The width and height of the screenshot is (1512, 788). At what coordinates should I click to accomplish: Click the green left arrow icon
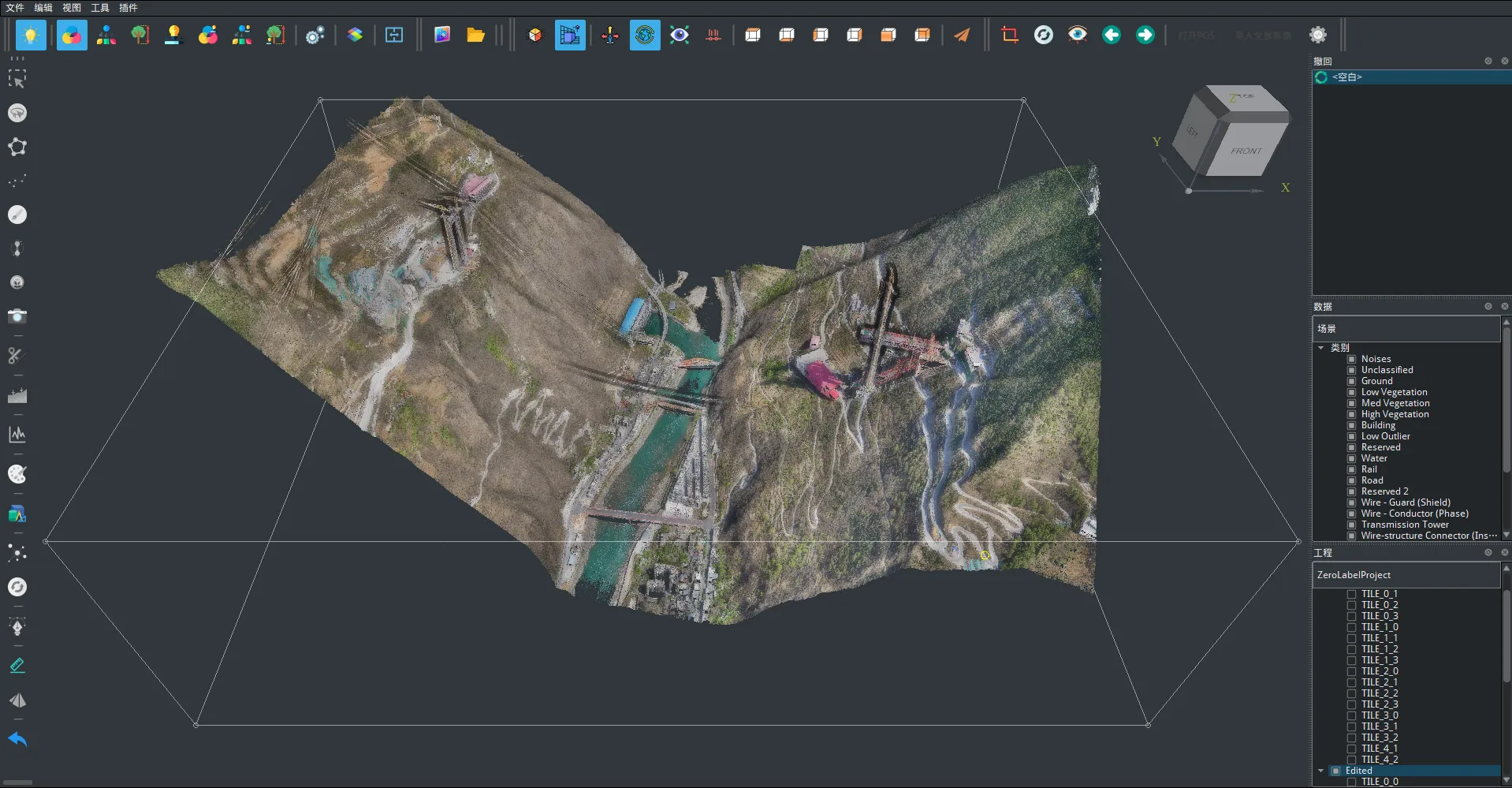click(x=1112, y=35)
